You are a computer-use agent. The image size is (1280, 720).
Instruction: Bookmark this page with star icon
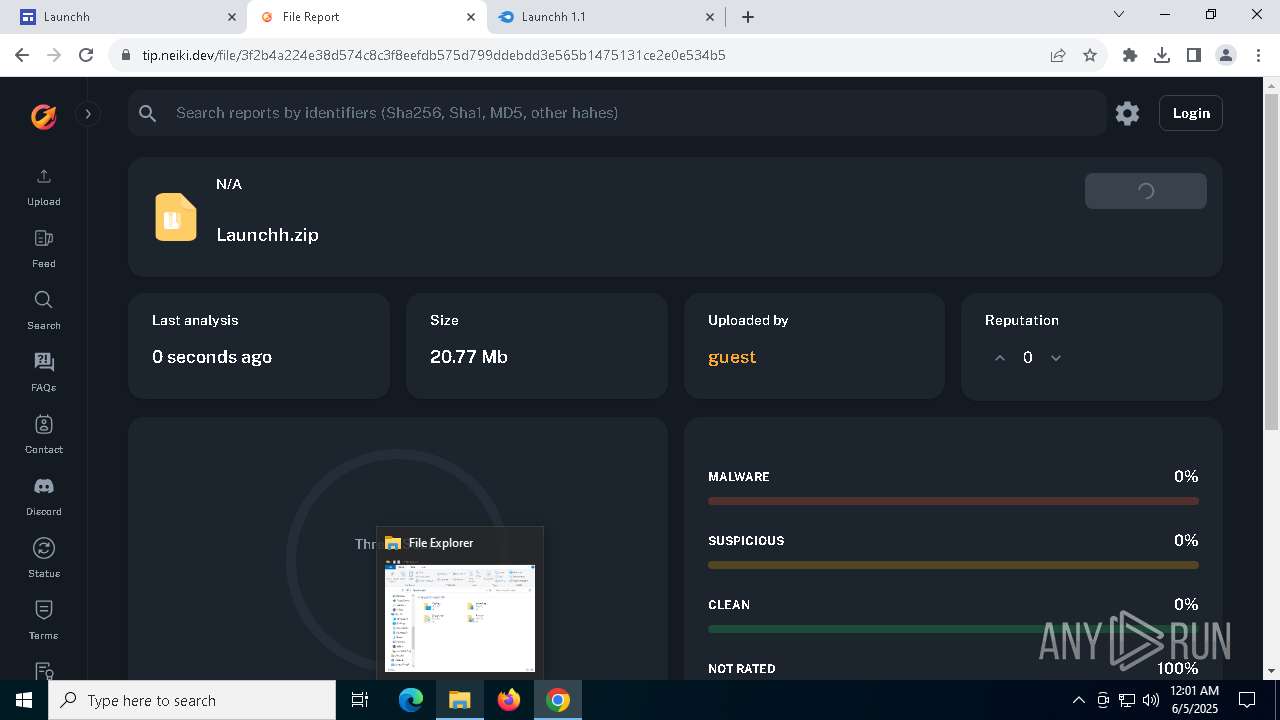pos(1090,55)
